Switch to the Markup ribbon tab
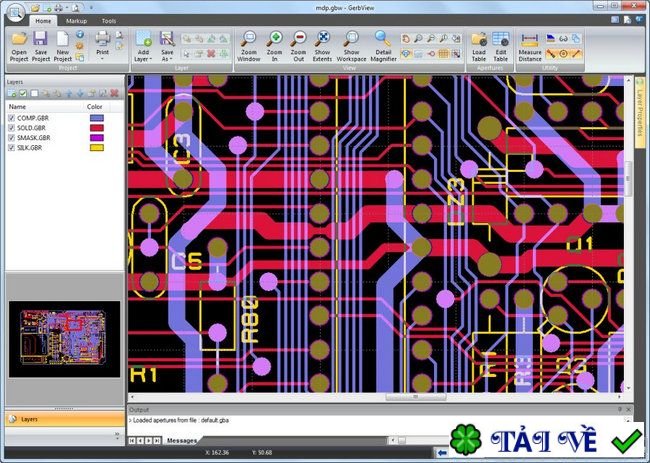The height and width of the screenshot is (463, 650). click(76, 20)
